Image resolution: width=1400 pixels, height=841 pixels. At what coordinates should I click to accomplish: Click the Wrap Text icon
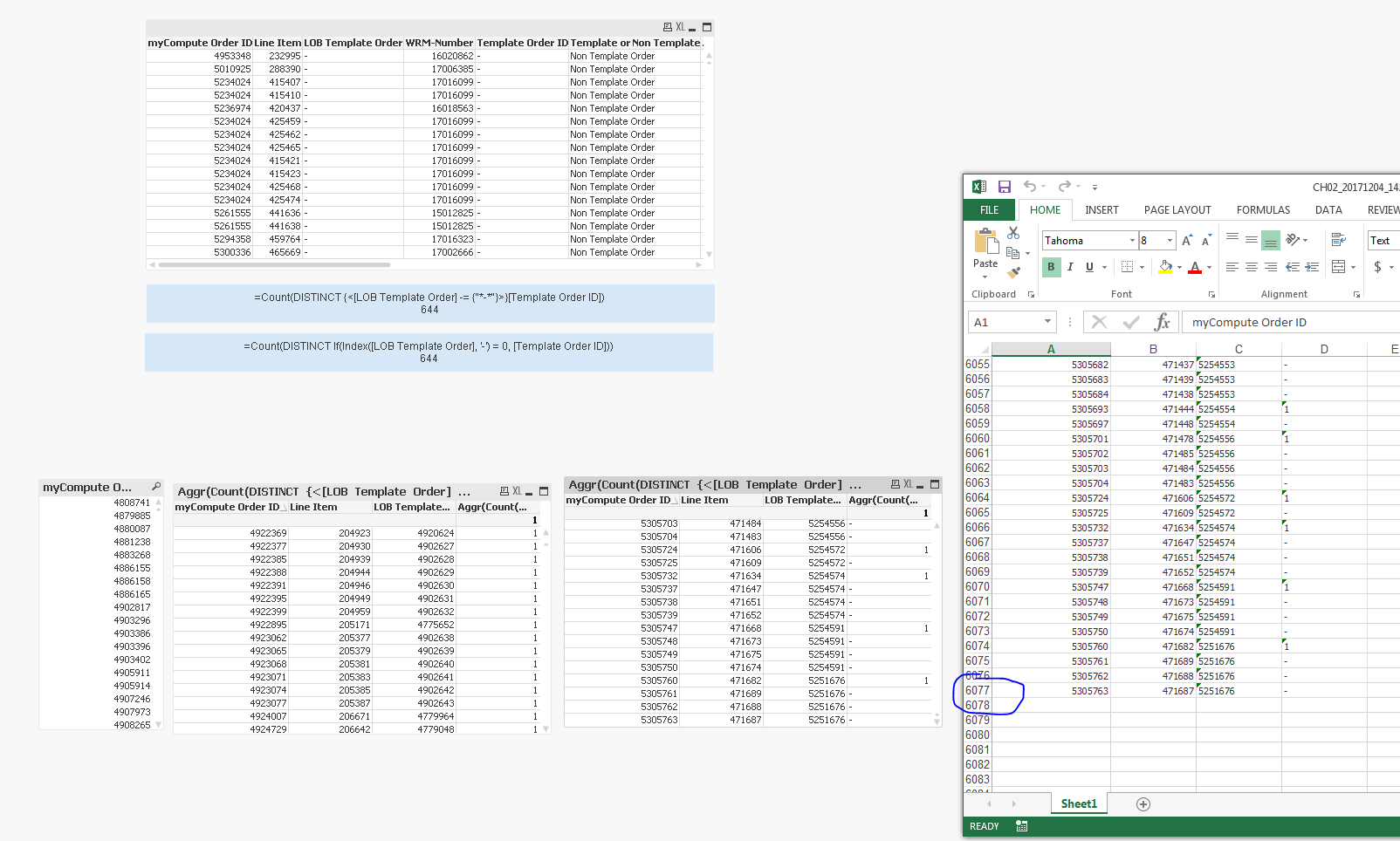(1338, 240)
